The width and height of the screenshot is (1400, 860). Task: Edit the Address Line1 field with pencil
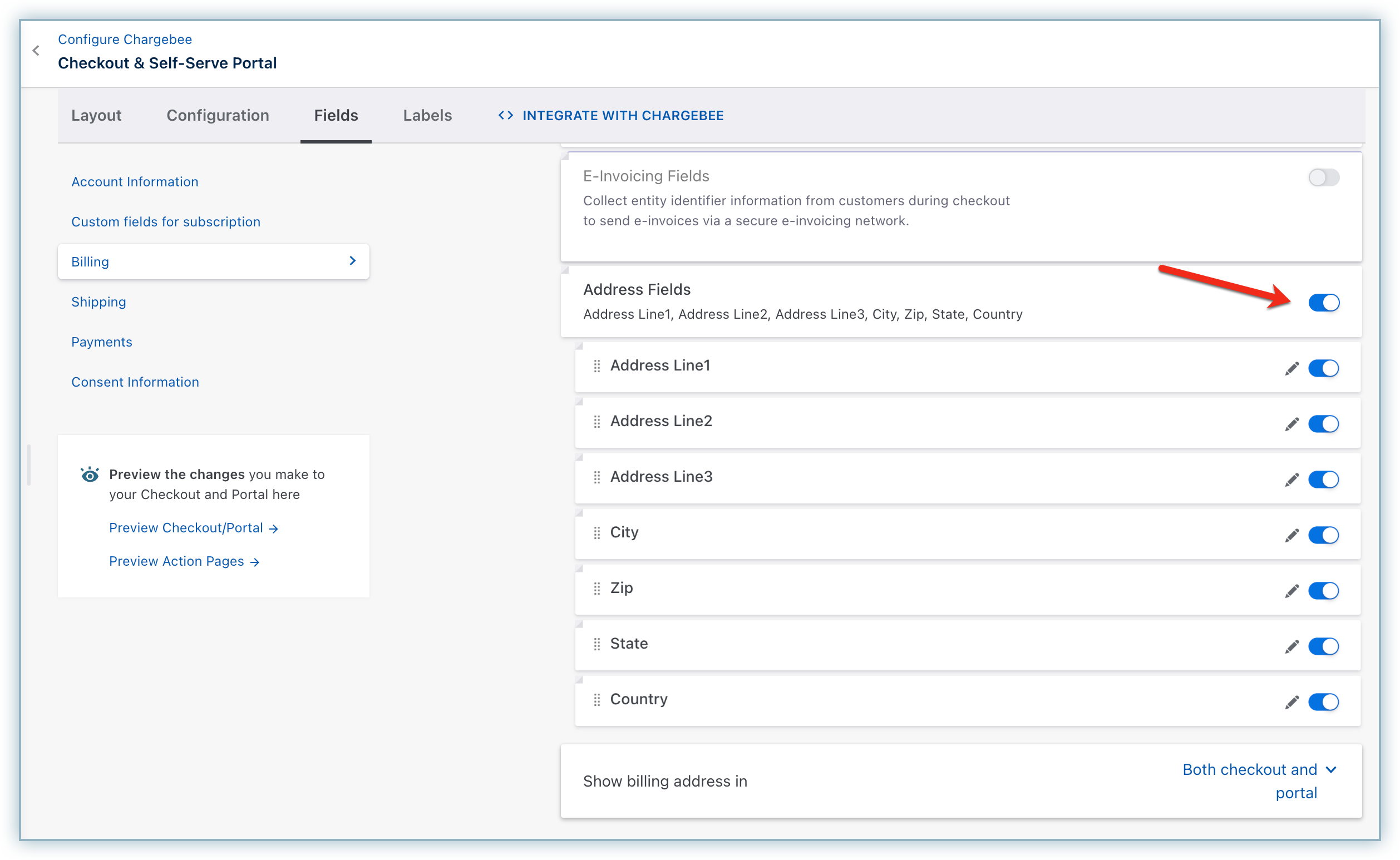coord(1291,369)
